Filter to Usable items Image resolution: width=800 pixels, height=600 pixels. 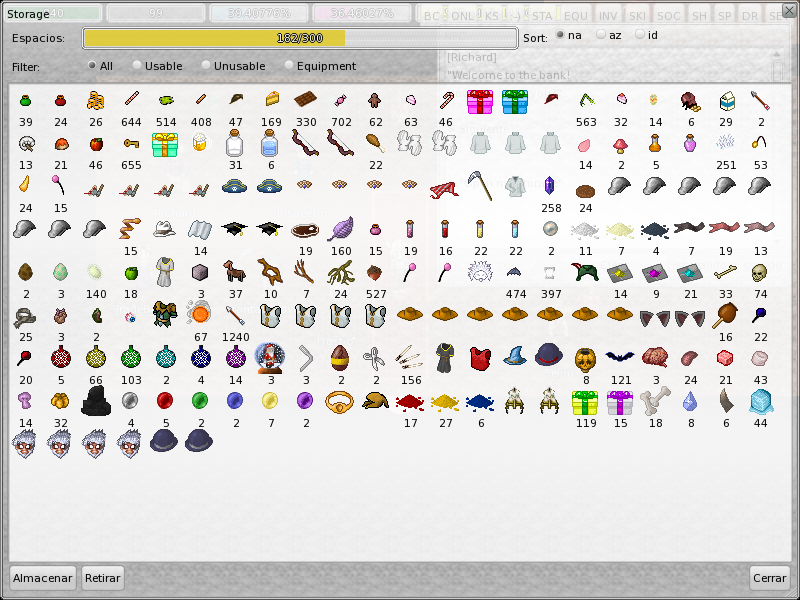click(157, 66)
